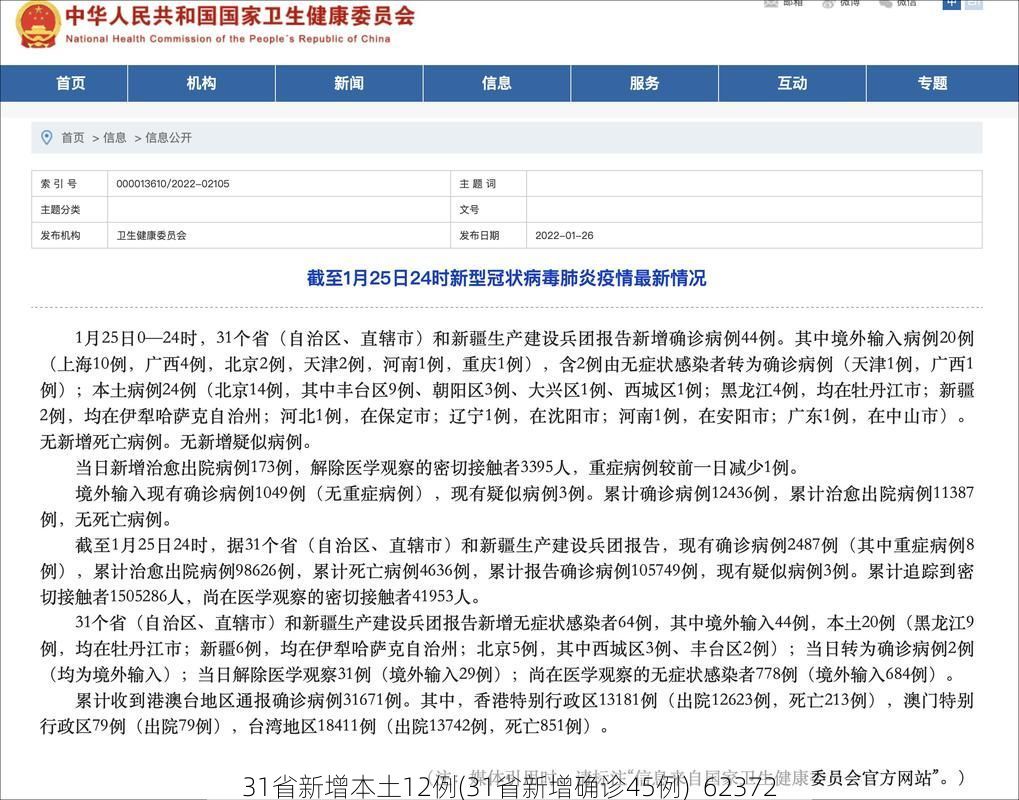Click the location pin breadcrumb icon
The height and width of the screenshot is (800, 1019).
point(43,137)
